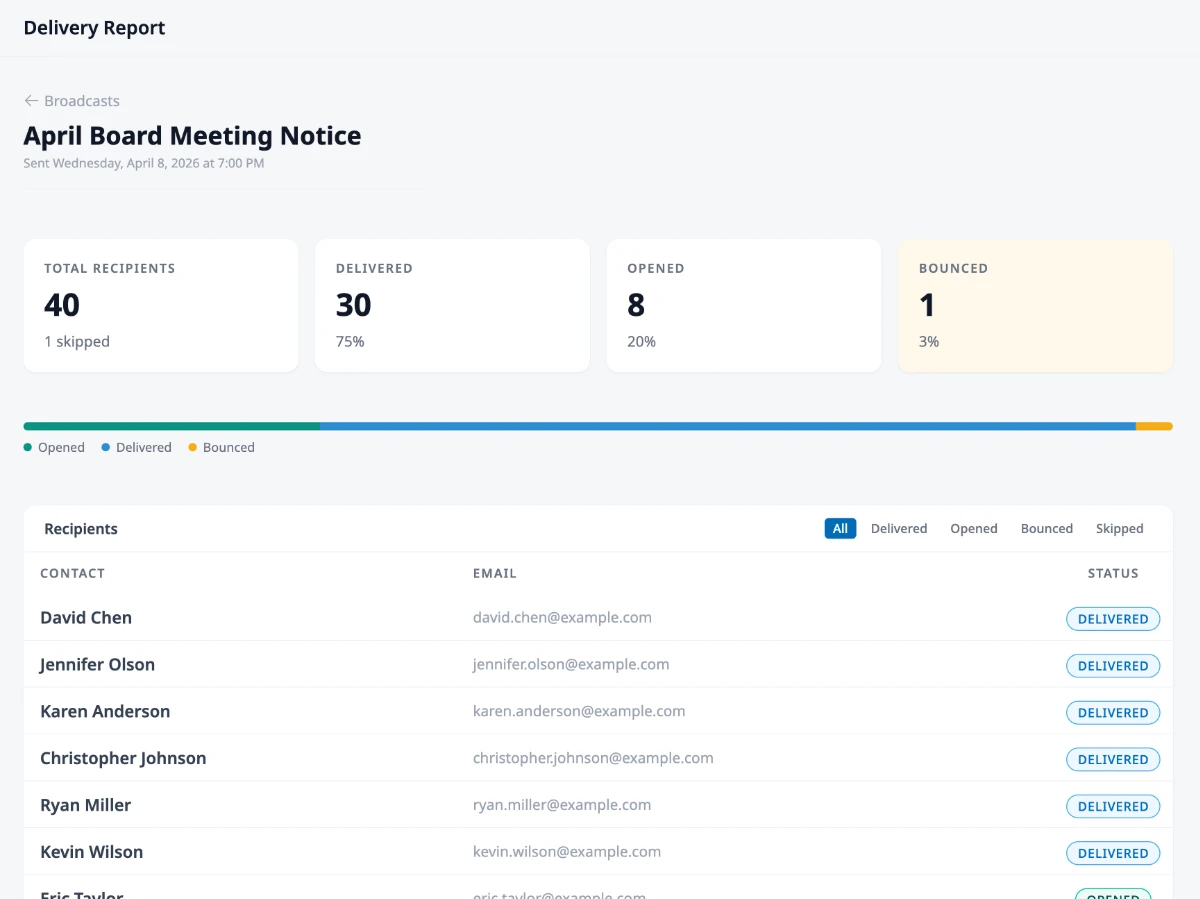Click the 3% bounced percentage
The image size is (1200, 899).
(929, 341)
